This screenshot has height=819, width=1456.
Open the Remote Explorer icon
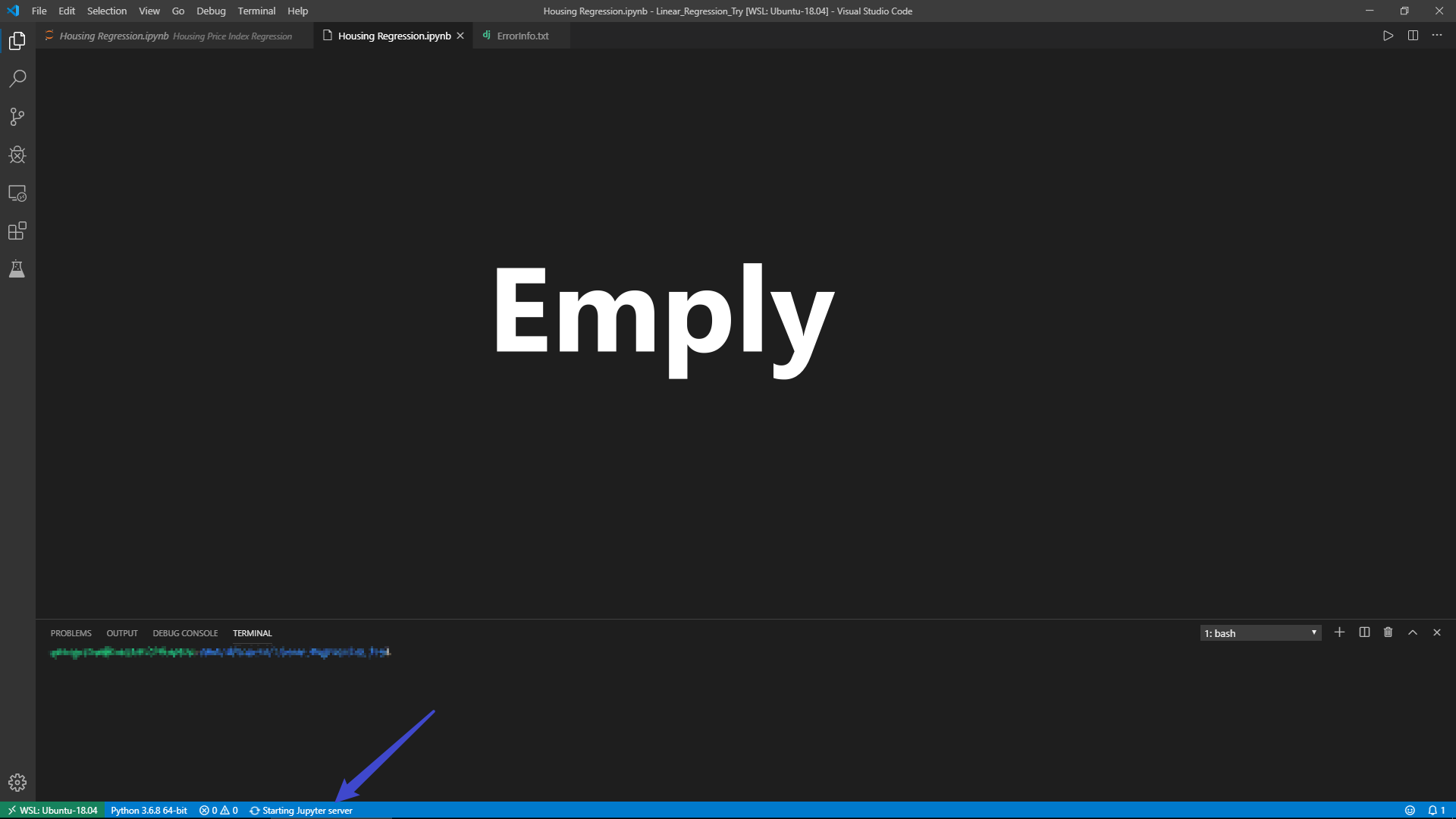17,193
